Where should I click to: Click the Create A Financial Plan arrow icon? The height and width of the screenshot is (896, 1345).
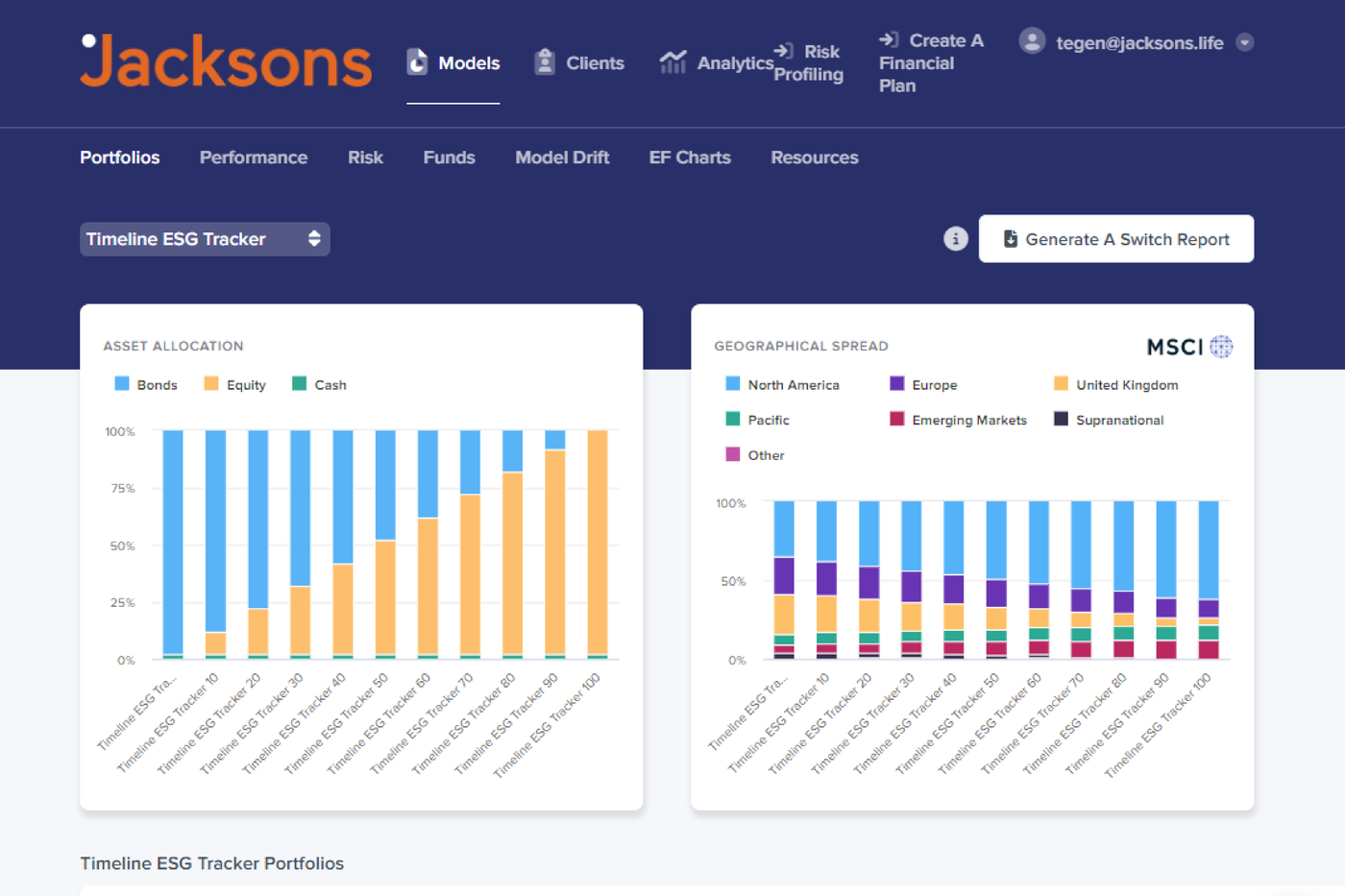[889, 39]
